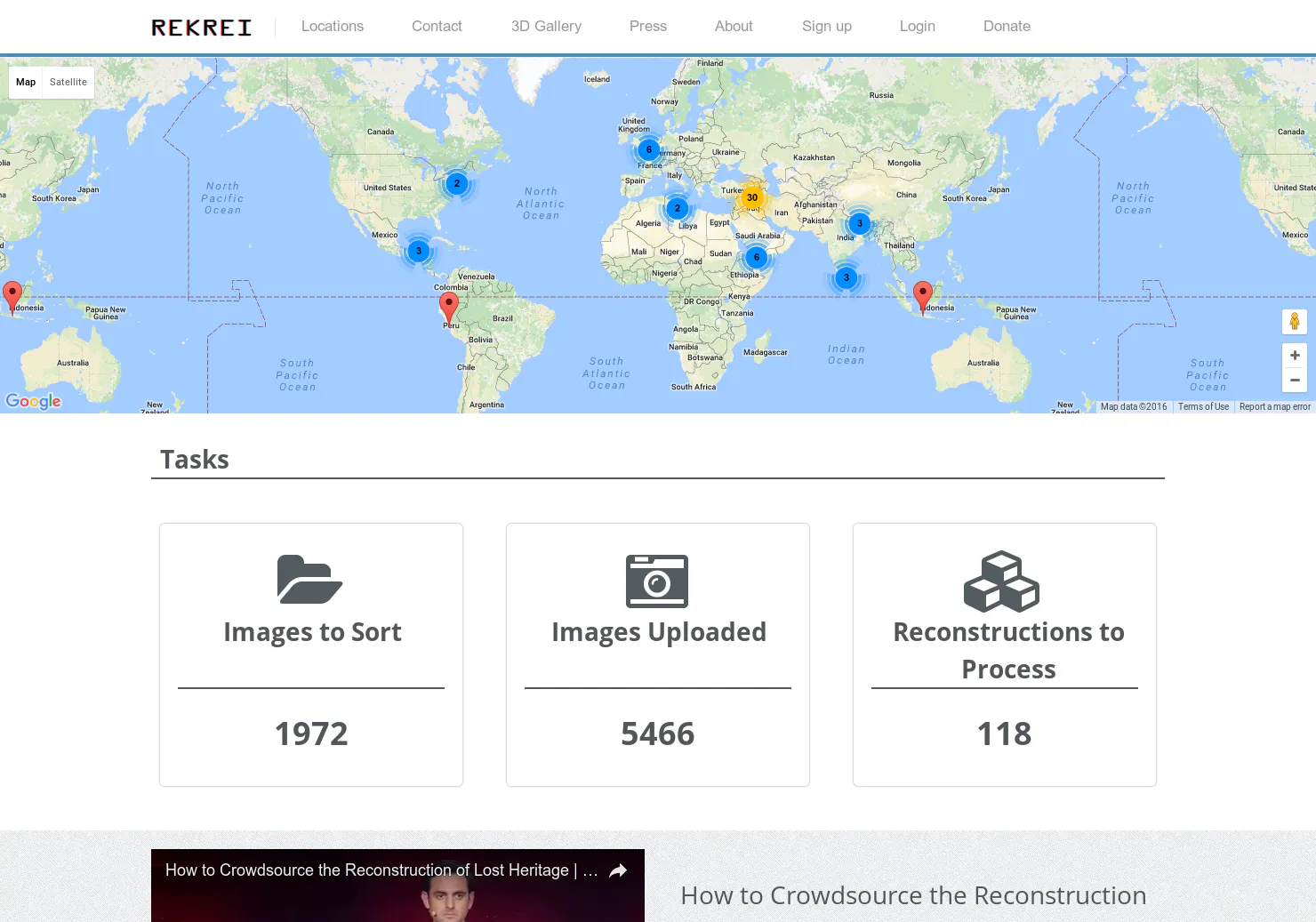
Task: Click the Sign up link
Action: 827,27
